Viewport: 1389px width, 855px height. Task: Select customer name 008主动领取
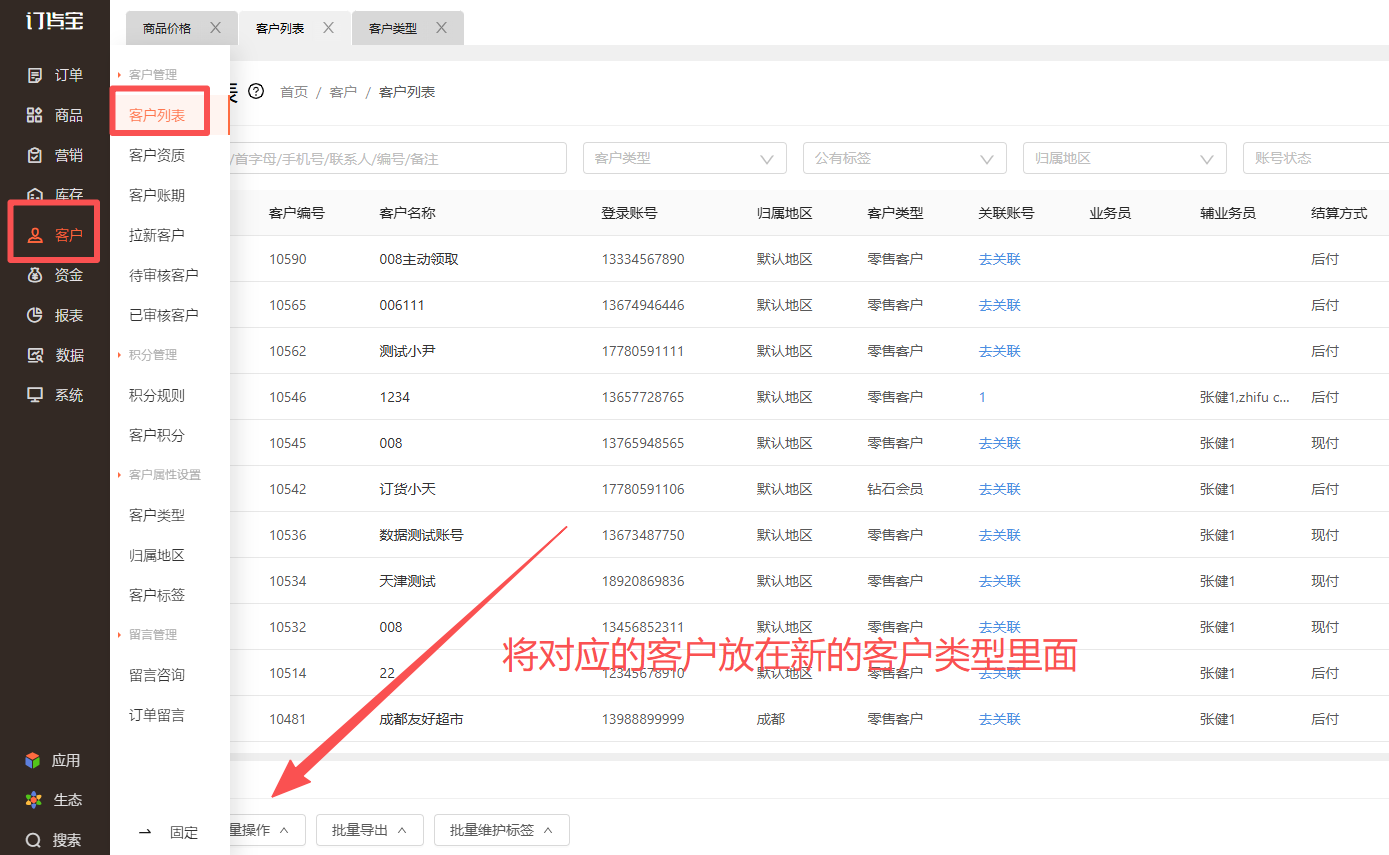(419, 259)
